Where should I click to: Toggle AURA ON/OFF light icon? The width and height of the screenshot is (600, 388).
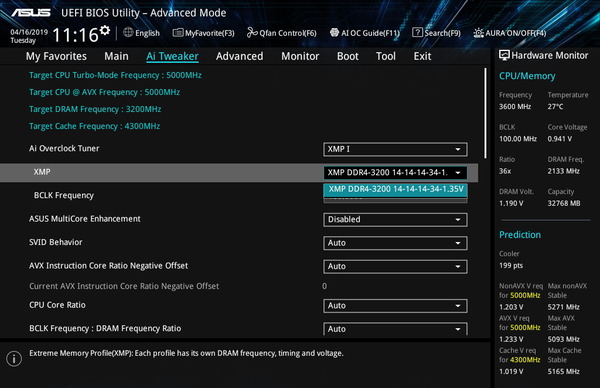coord(478,33)
